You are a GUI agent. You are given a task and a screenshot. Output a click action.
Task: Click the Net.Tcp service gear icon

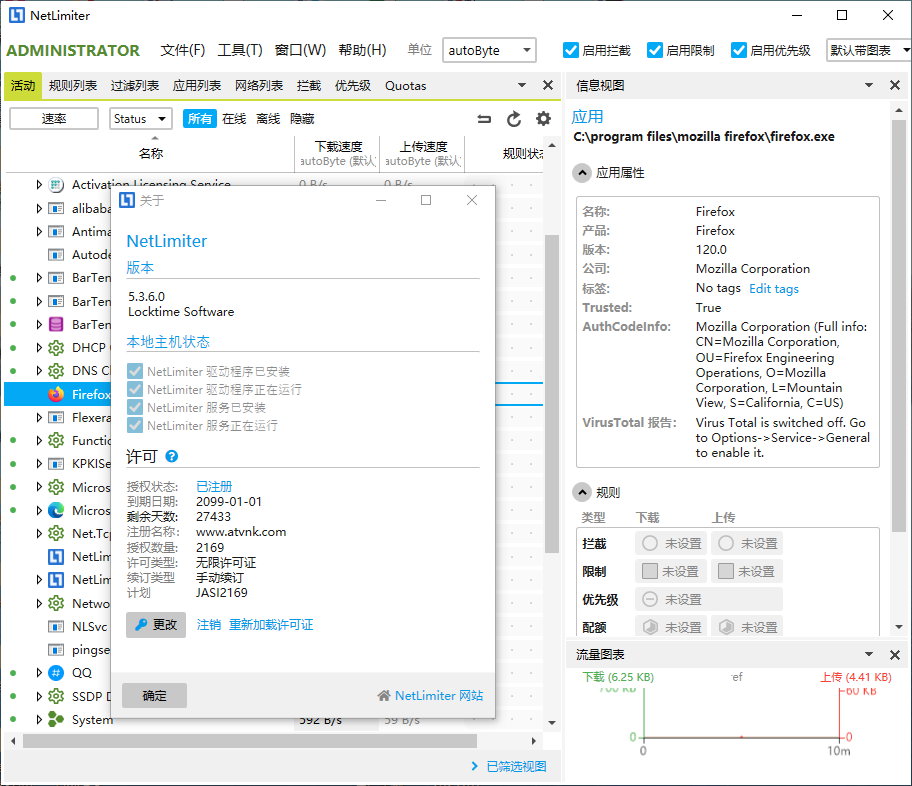56,534
